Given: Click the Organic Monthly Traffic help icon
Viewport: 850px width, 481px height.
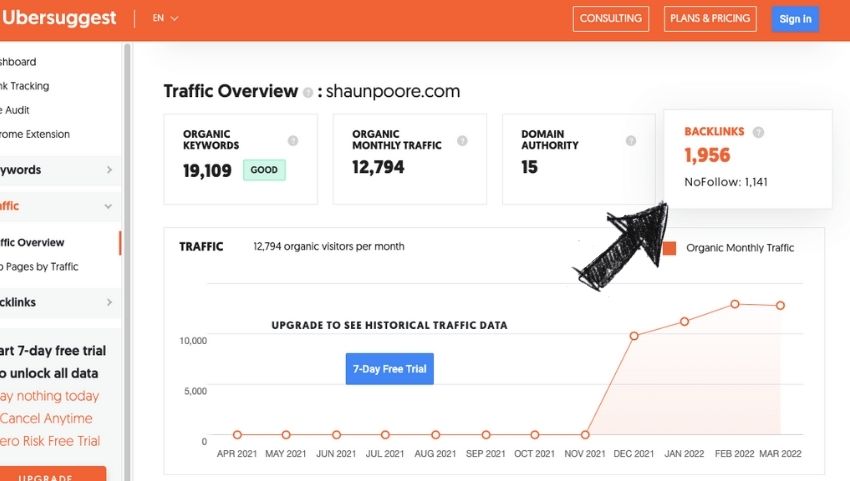Looking at the screenshot, I should (x=462, y=140).
